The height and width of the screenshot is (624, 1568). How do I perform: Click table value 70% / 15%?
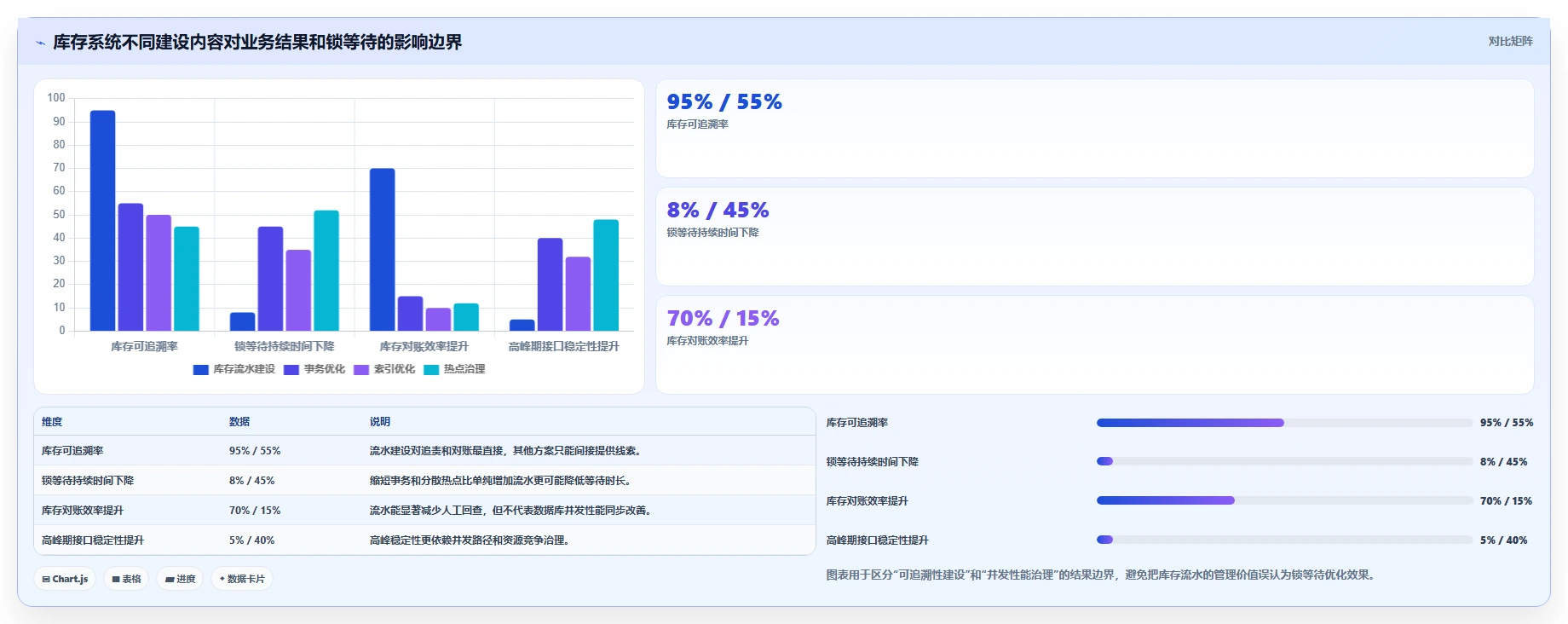pos(255,511)
